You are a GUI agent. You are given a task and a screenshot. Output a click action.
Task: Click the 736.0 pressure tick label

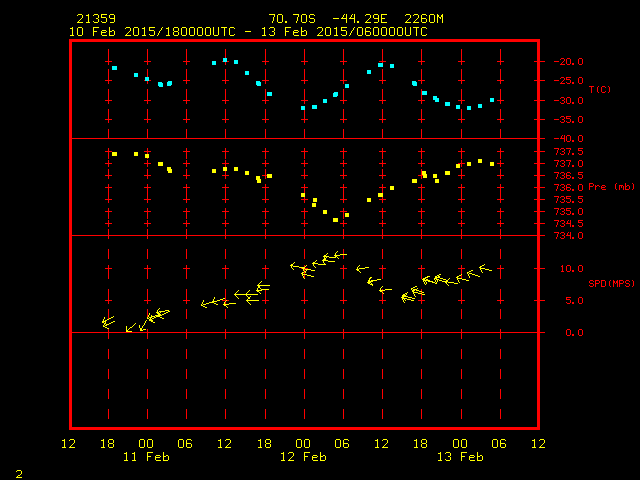[x=569, y=188]
